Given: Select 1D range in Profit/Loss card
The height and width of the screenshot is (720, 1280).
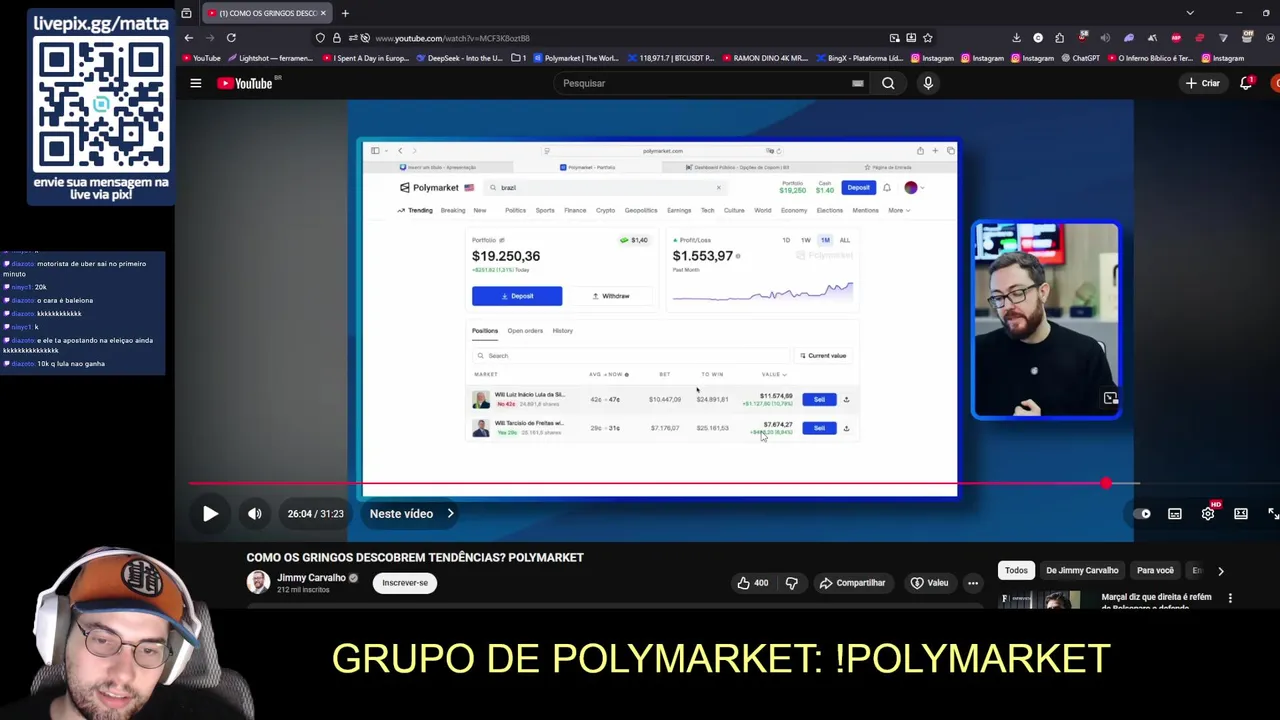Looking at the screenshot, I should pyautogui.click(x=786, y=240).
